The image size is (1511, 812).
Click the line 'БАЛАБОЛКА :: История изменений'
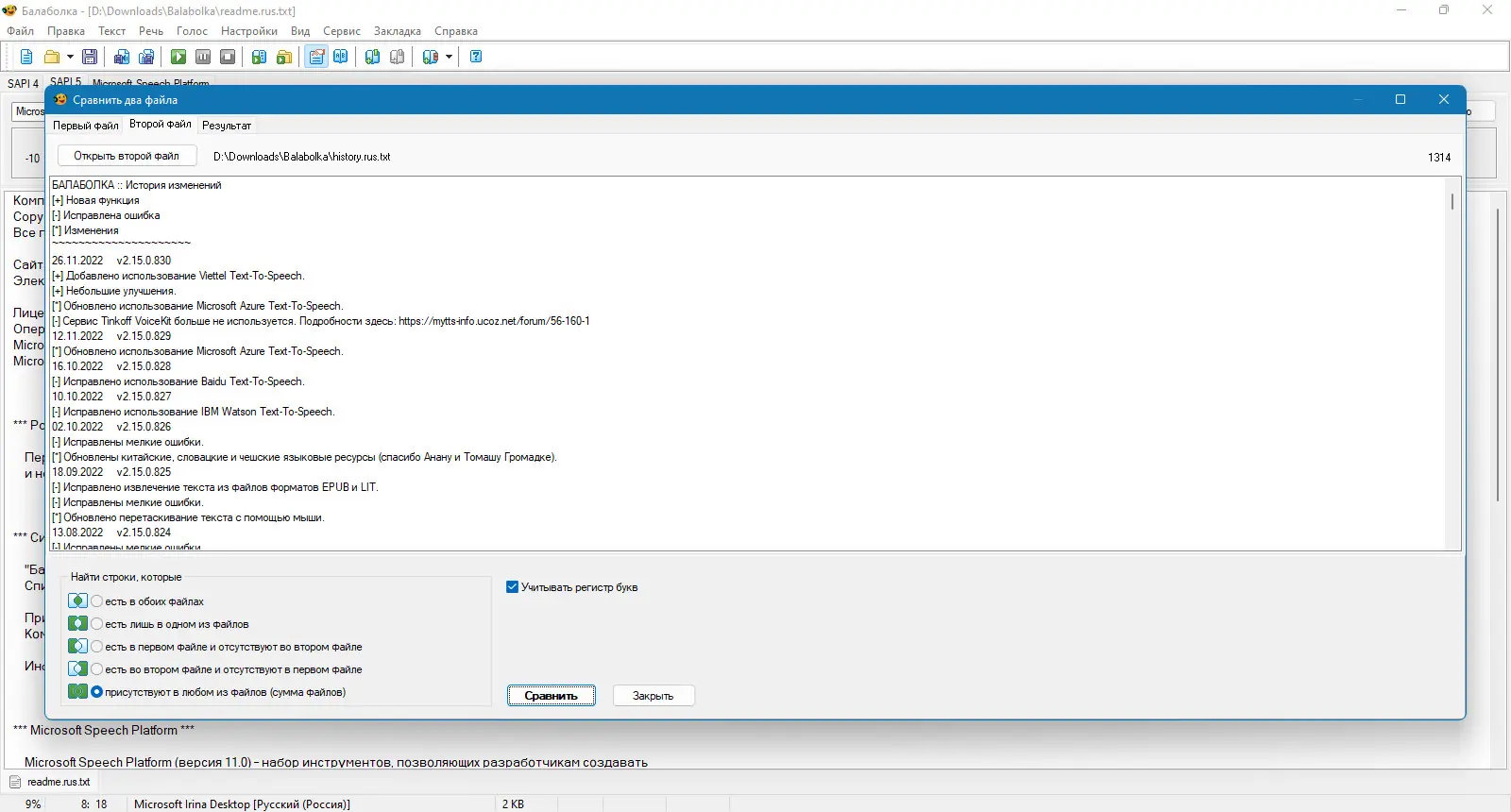[137, 185]
